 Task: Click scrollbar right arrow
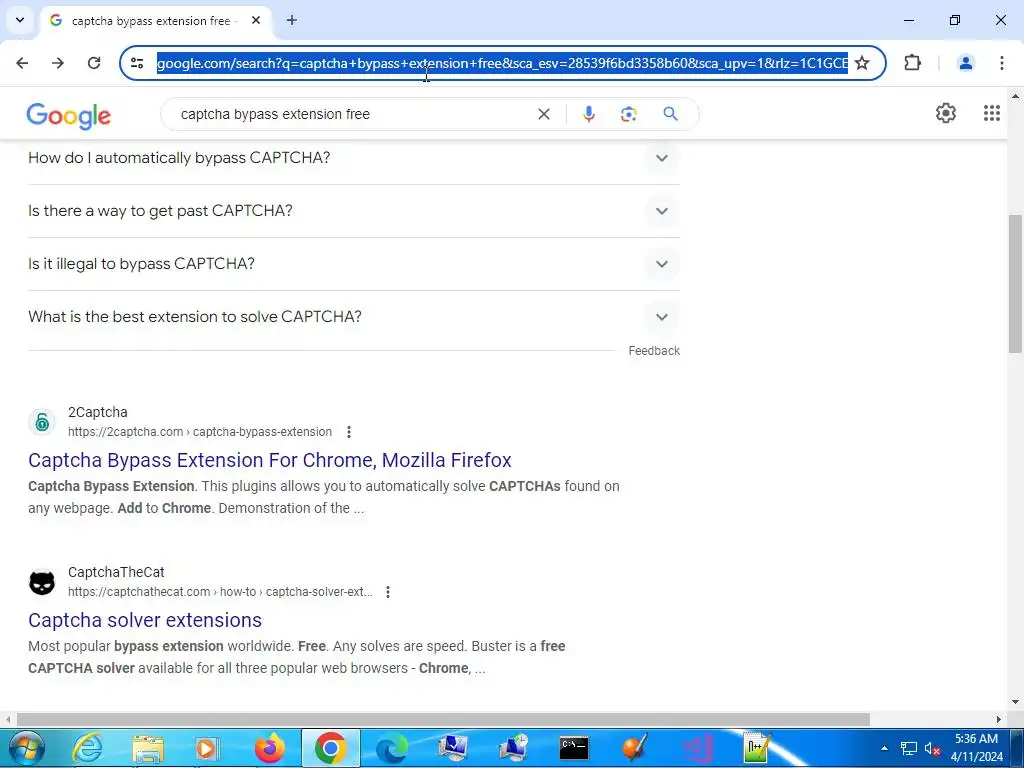pos(999,719)
